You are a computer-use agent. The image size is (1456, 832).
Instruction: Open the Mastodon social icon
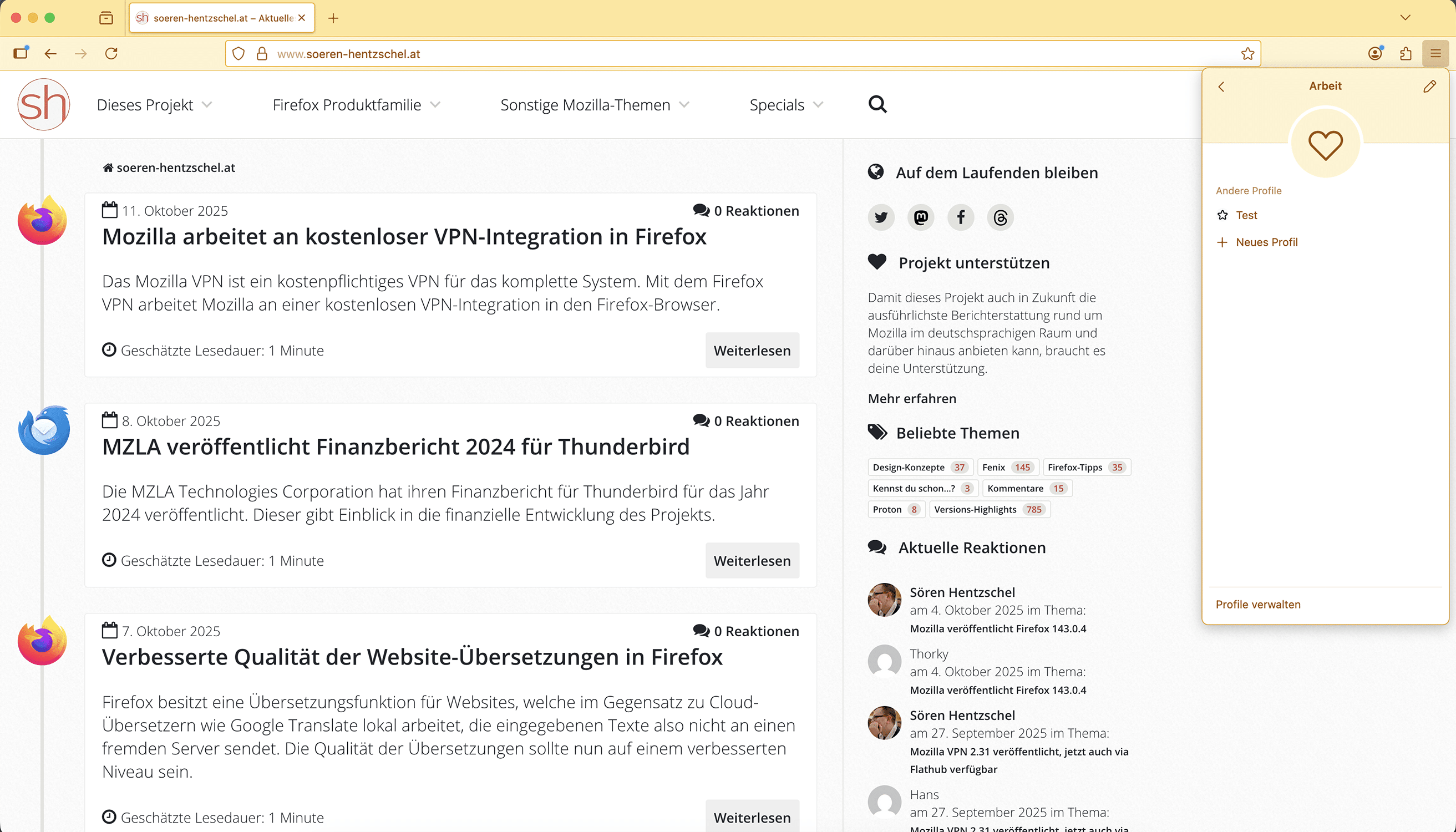[x=921, y=218]
